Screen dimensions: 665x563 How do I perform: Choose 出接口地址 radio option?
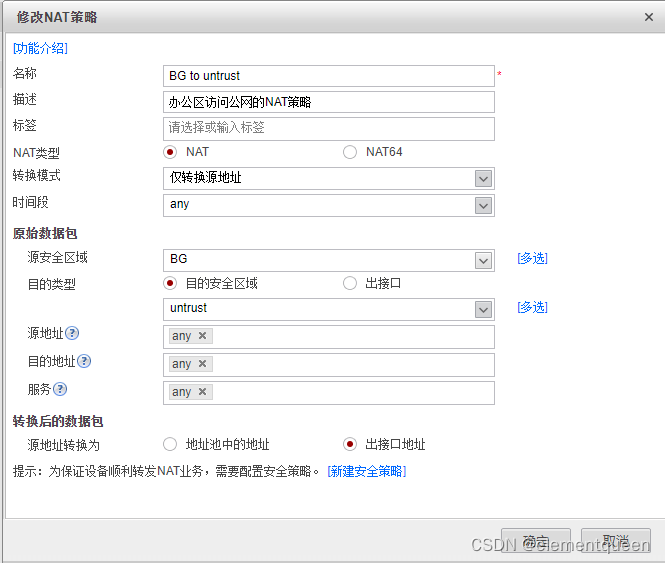click(x=350, y=444)
